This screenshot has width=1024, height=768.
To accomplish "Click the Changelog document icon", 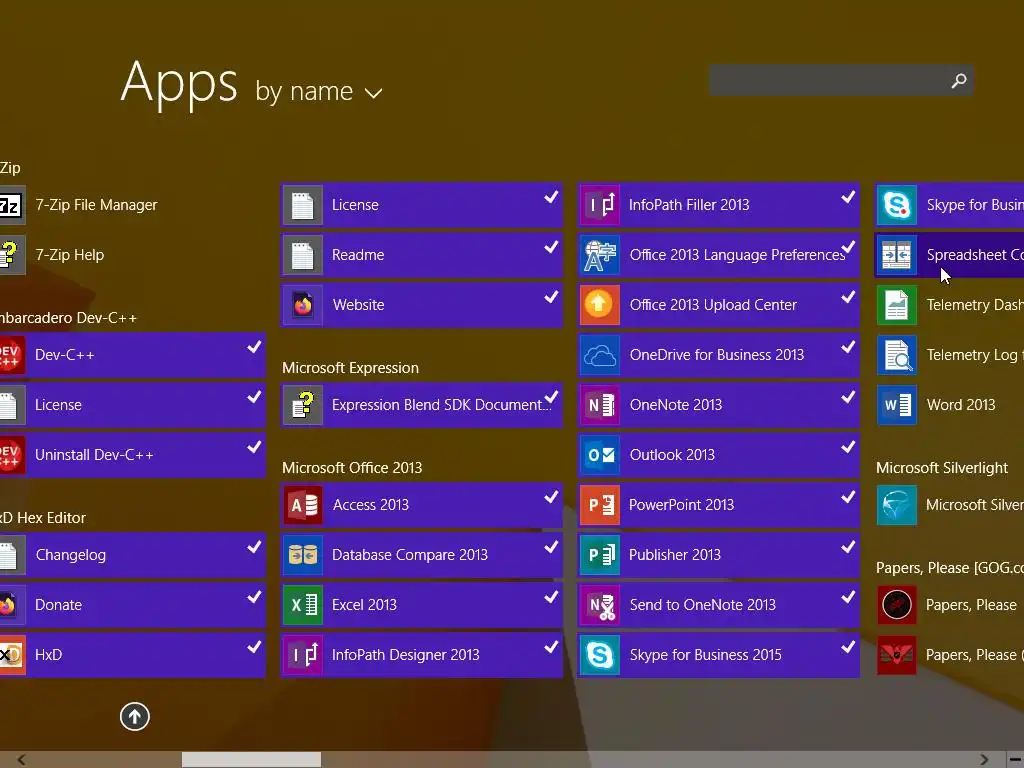I will click(x=12, y=554).
